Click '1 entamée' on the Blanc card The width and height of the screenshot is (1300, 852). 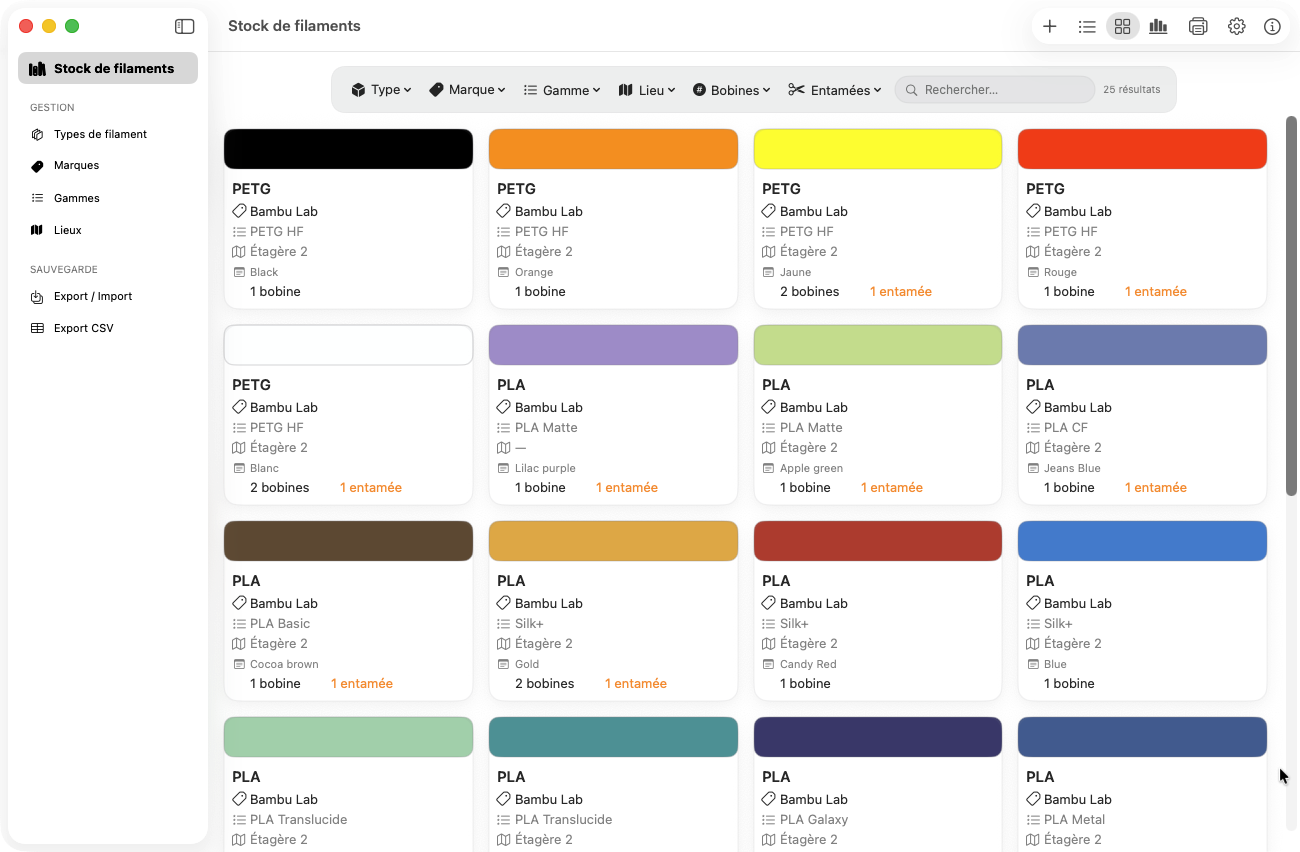point(371,488)
